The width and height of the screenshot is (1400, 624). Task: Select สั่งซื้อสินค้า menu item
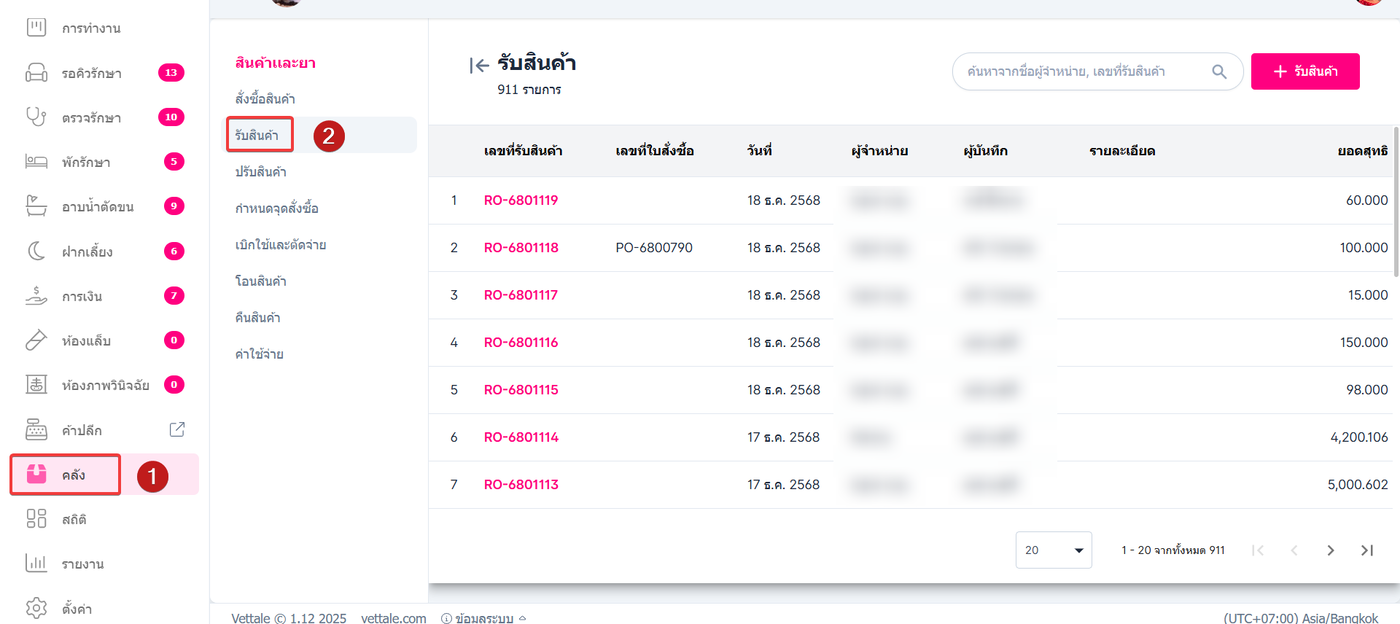click(x=265, y=99)
